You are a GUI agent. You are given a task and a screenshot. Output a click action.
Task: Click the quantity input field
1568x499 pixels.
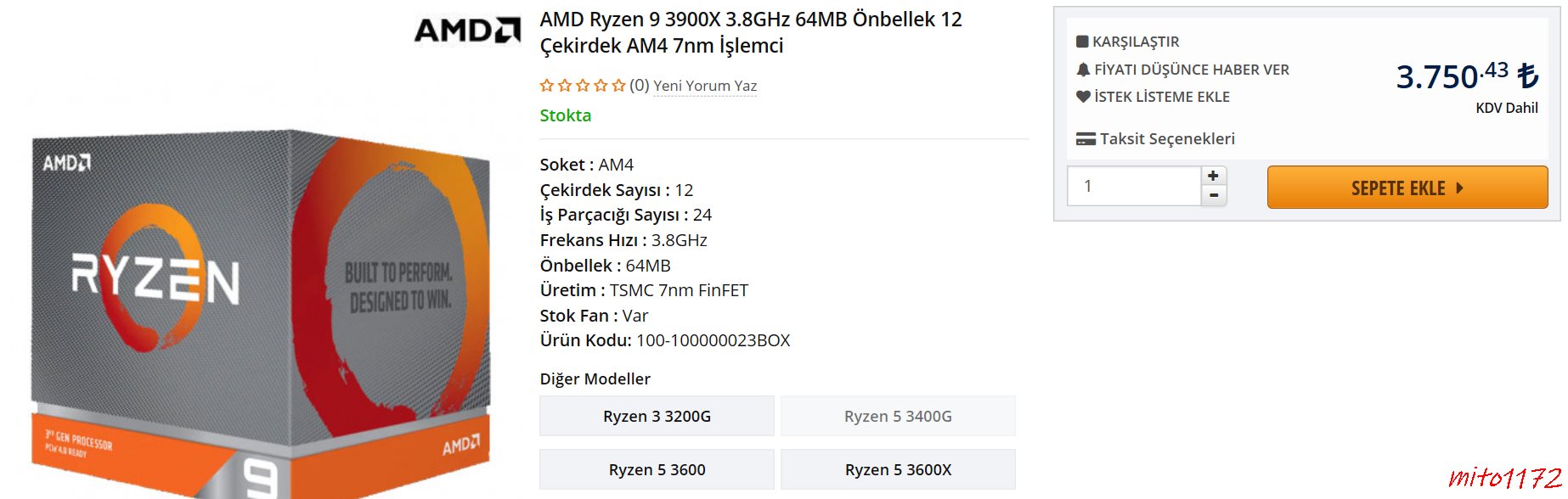pos(1134,186)
